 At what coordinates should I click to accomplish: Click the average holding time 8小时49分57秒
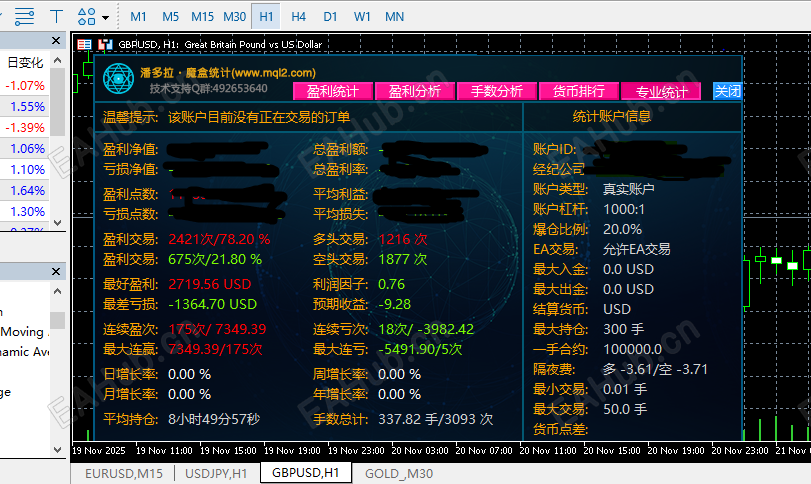coord(214,419)
